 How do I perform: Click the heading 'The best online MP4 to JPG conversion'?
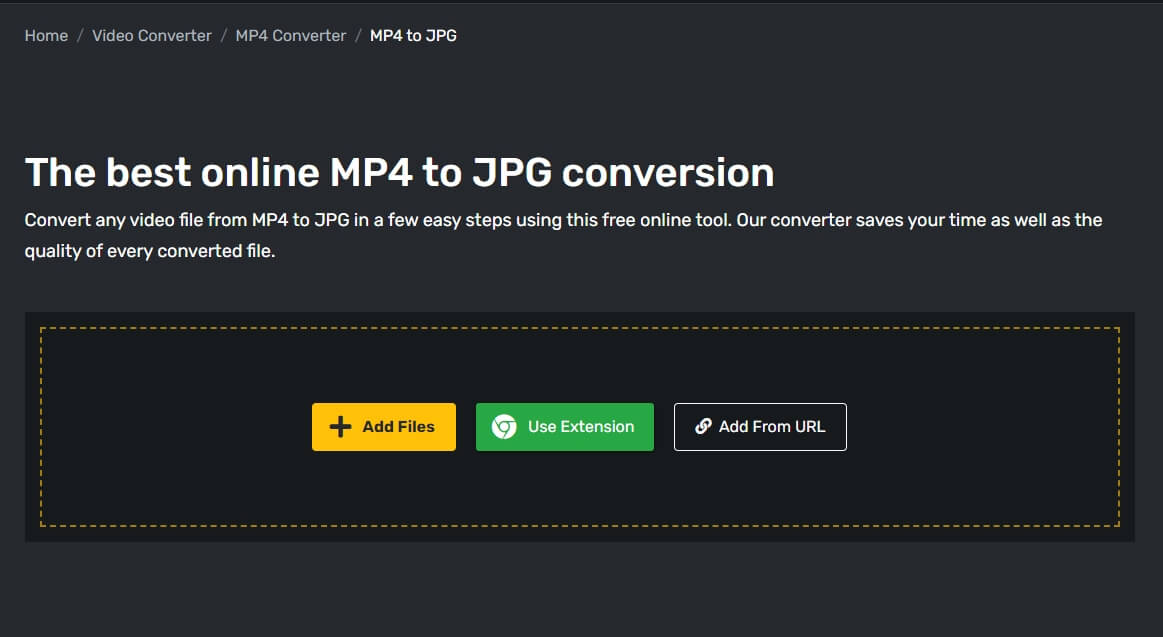point(400,172)
